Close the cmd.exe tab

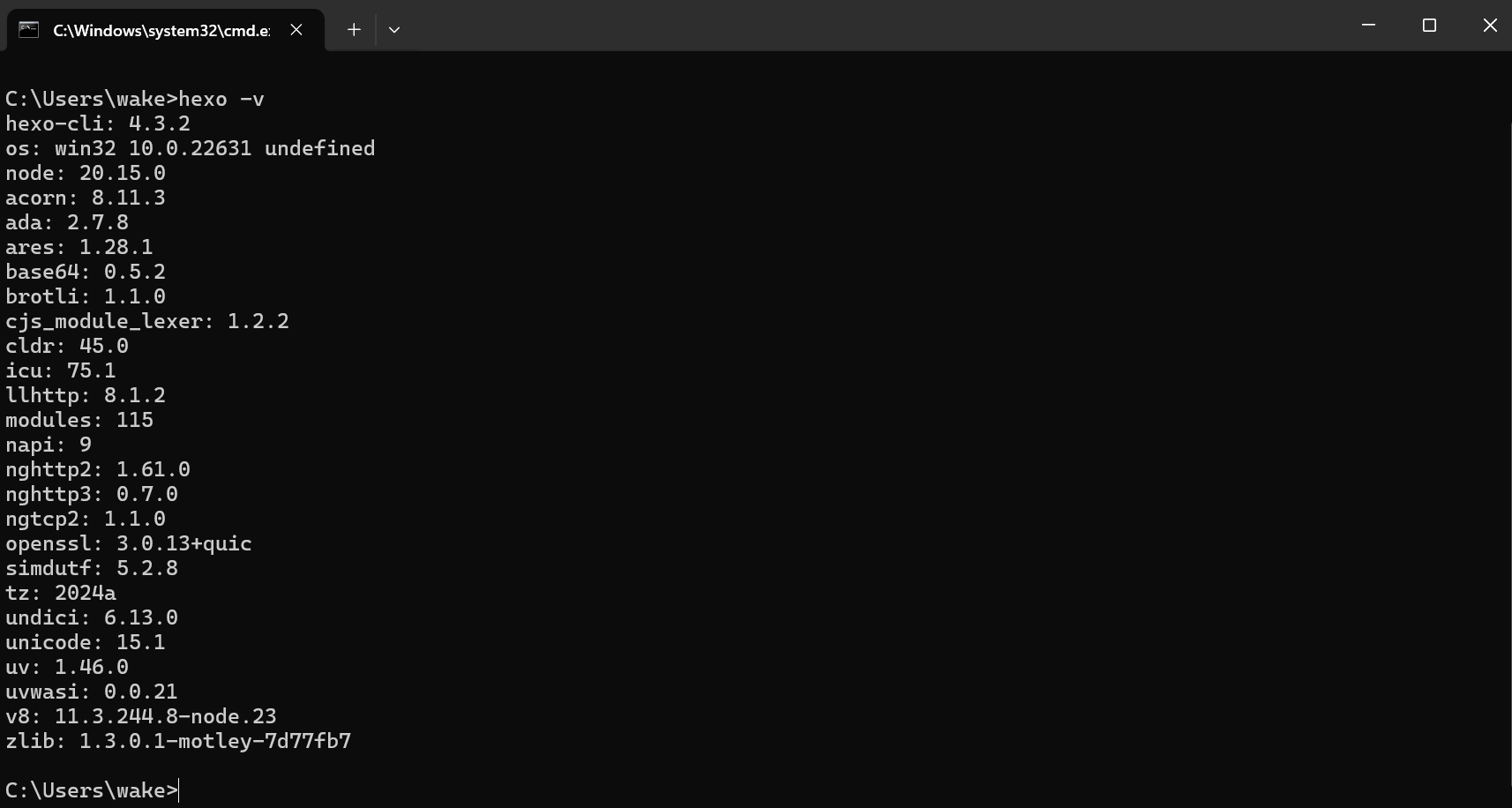296,30
